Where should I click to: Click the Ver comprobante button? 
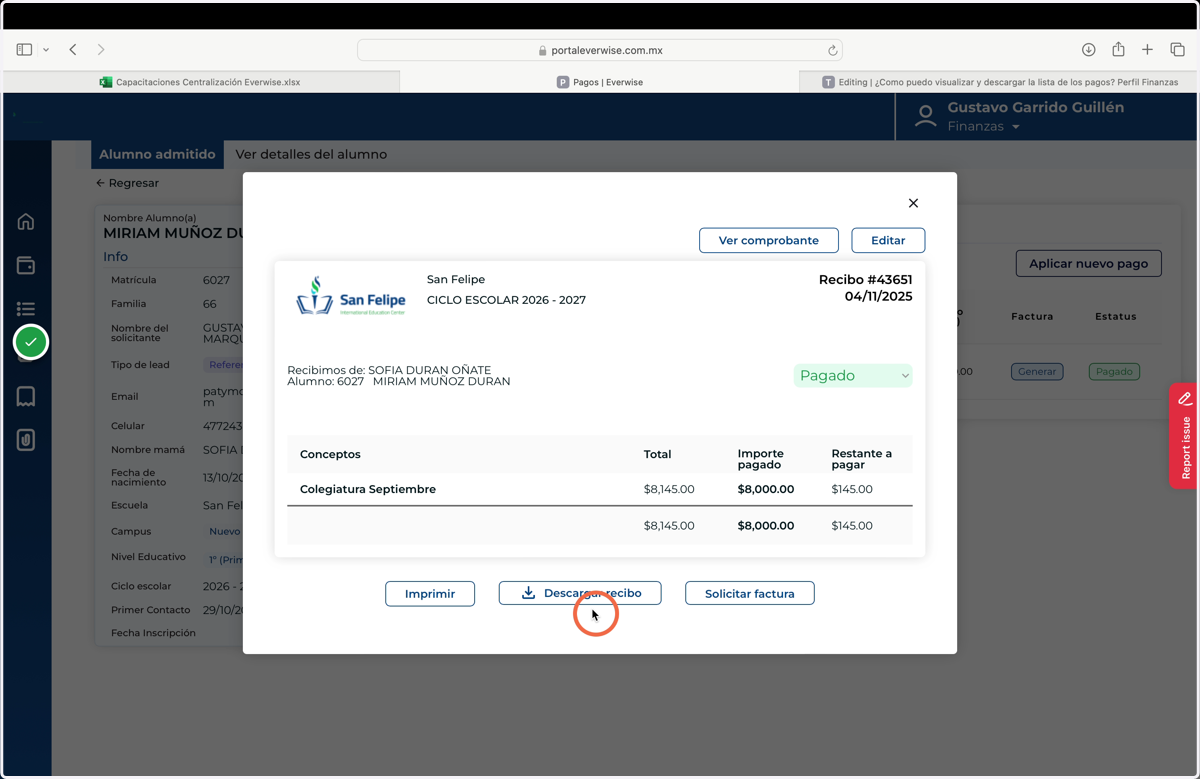pyautogui.click(x=769, y=240)
